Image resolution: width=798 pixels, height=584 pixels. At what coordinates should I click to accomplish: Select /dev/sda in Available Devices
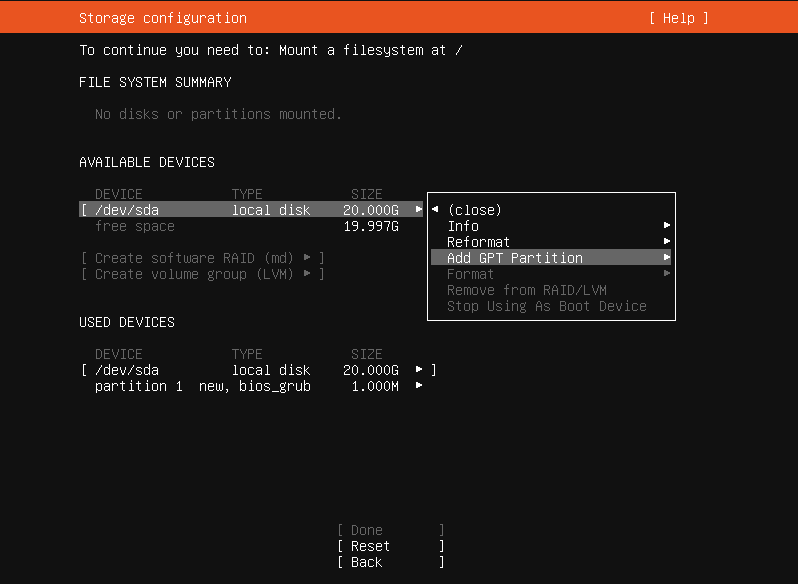pyautogui.click(x=251, y=209)
